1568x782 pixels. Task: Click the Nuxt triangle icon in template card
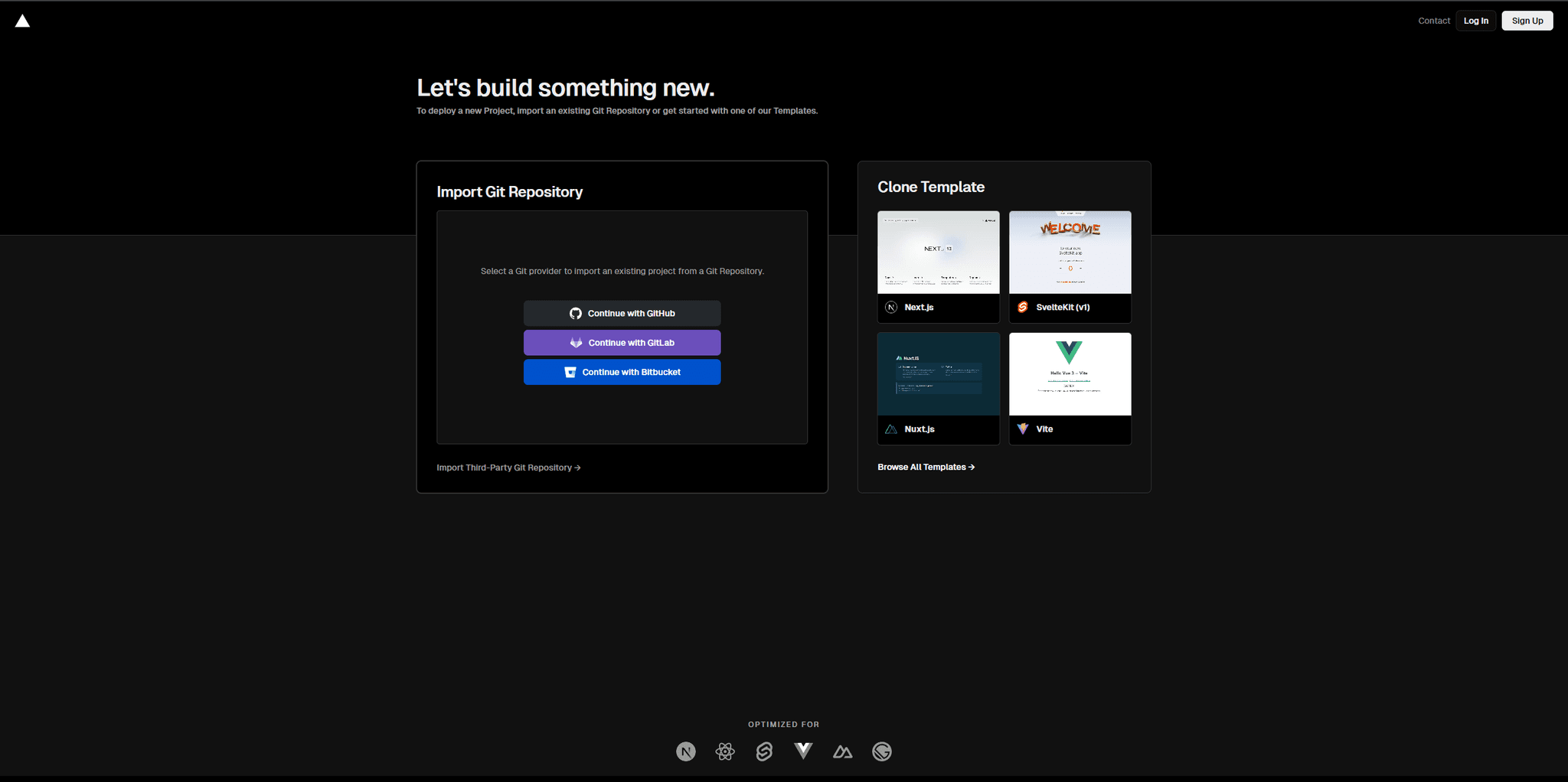point(890,429)
